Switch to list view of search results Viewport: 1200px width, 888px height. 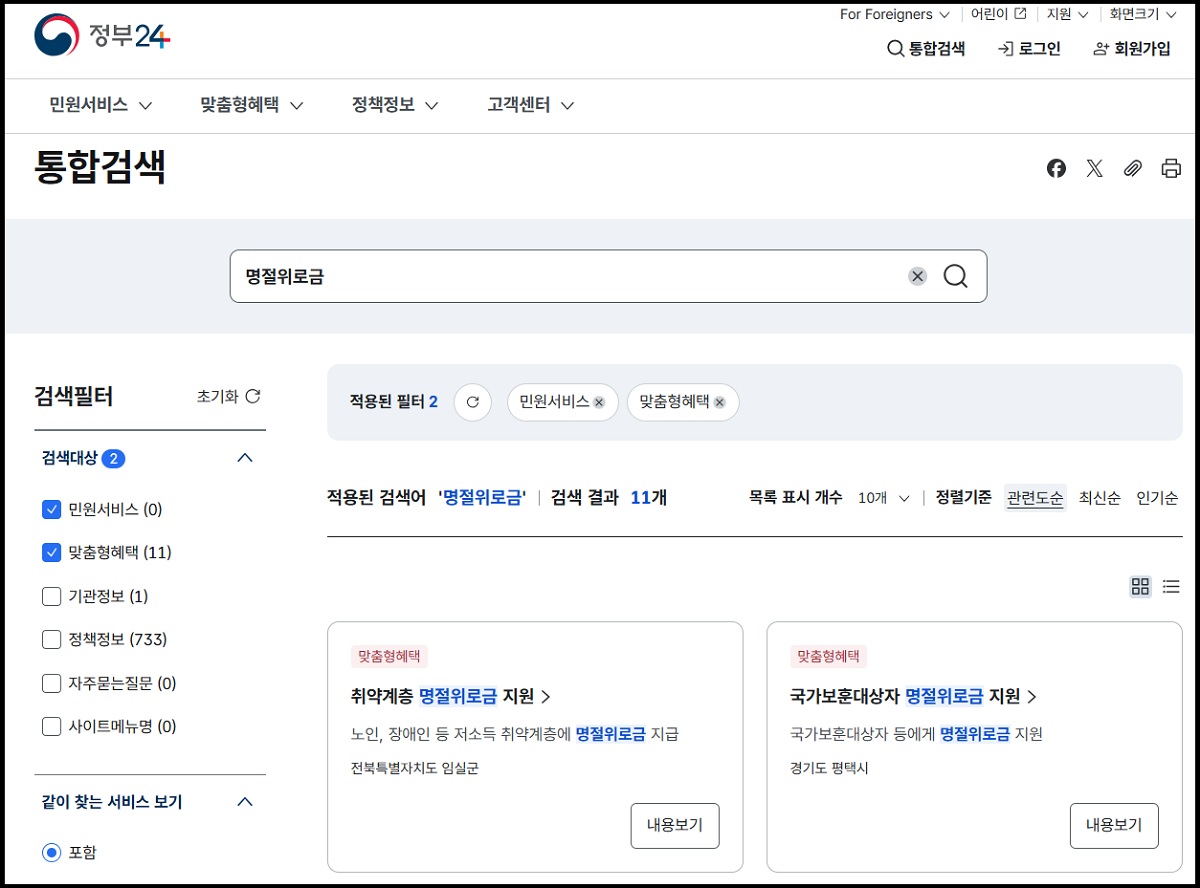click(1171, 586)
